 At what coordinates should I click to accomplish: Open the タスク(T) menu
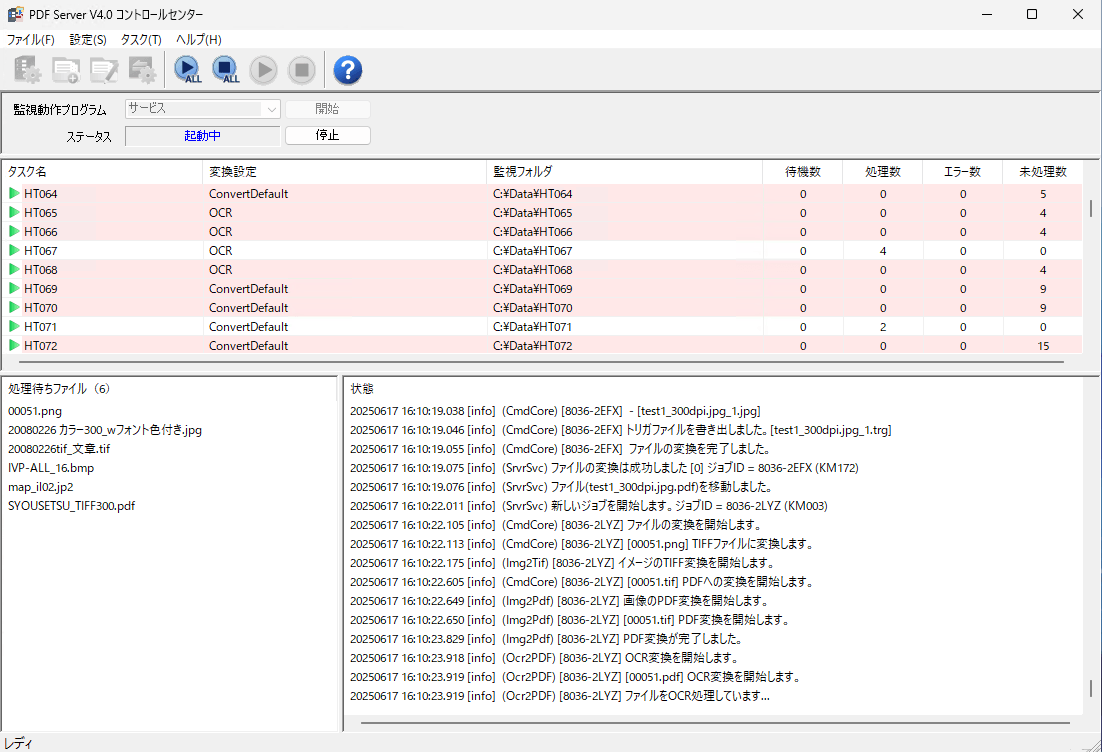[141, 40]
